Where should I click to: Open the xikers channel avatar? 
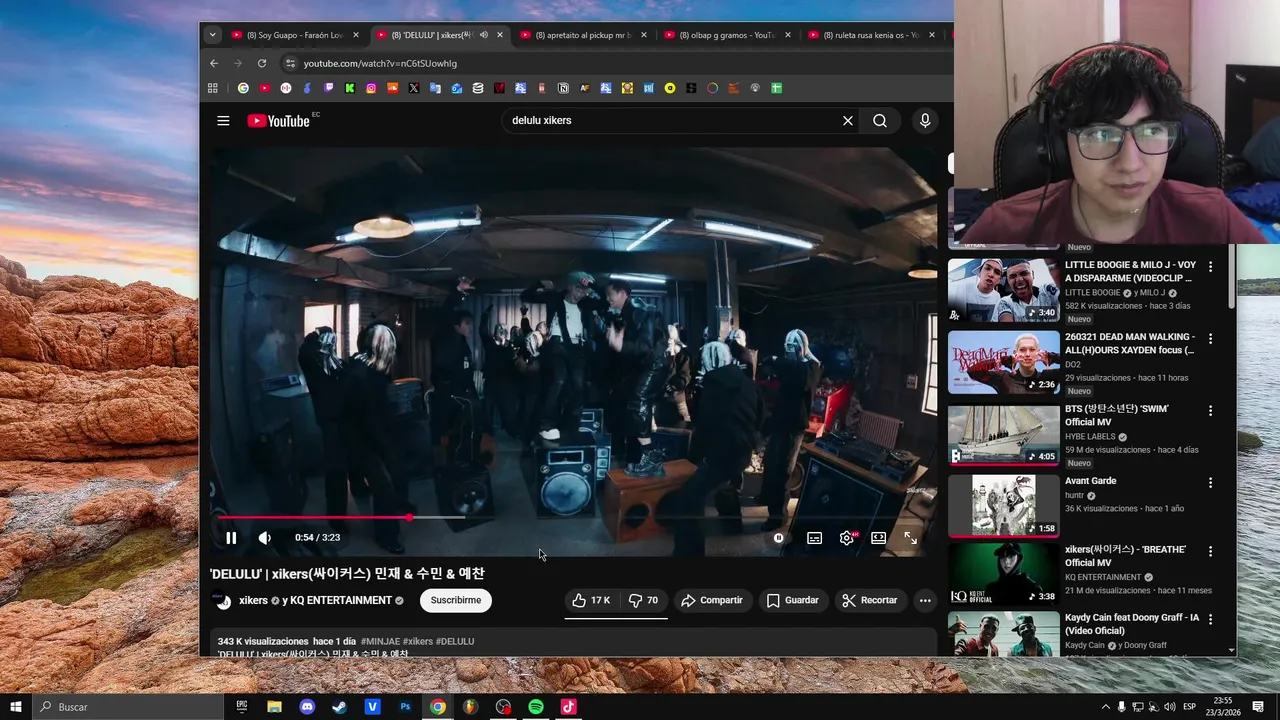coord(223,601)
